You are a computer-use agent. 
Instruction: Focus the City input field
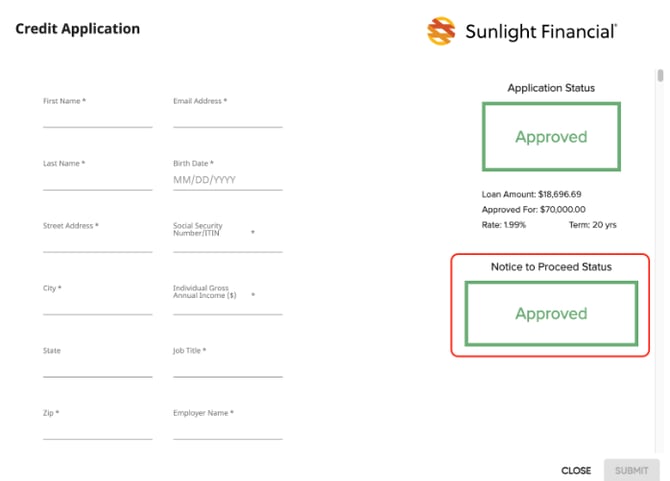click(97, 305)
